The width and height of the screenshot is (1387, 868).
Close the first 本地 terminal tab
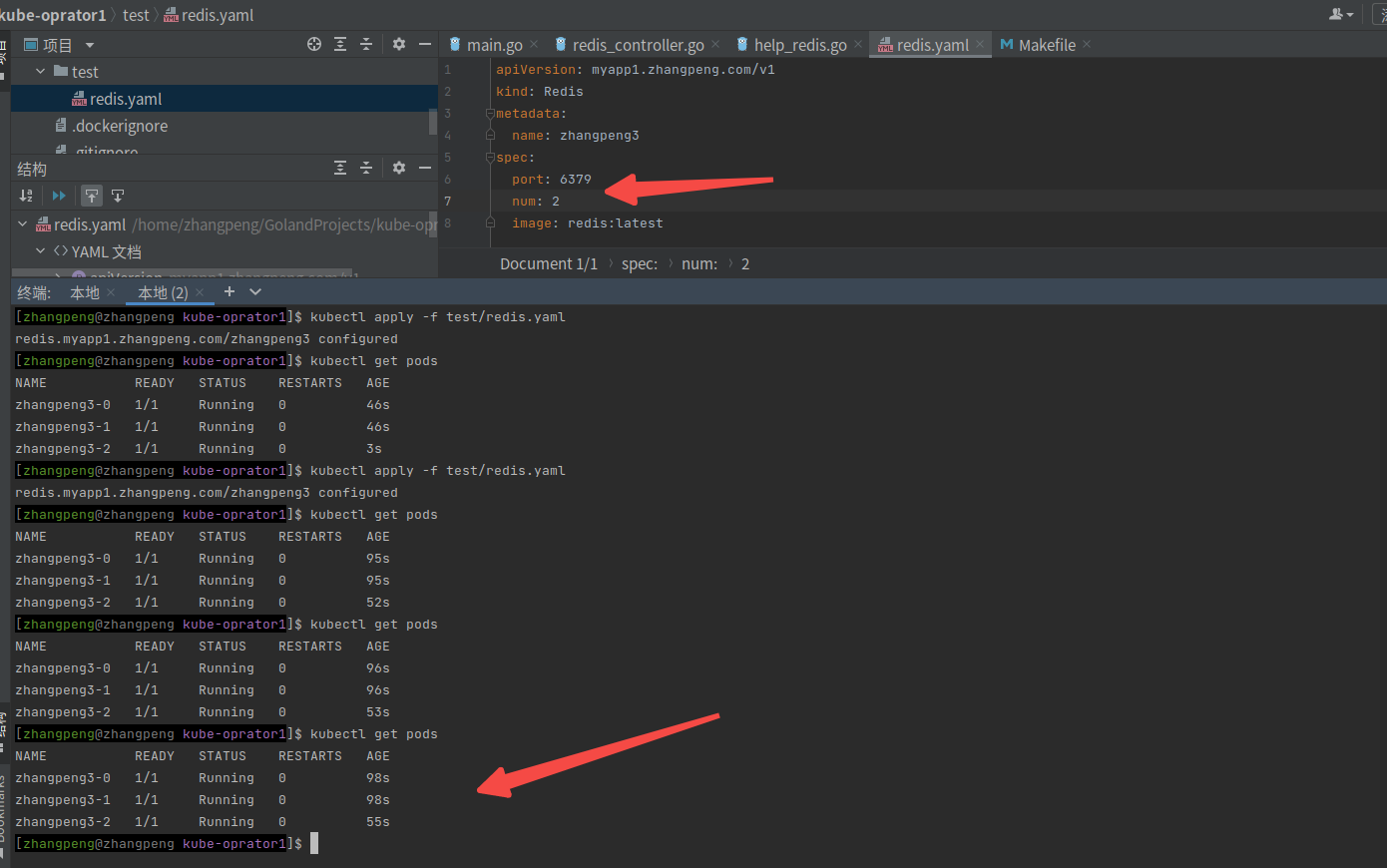click(111, 292)
